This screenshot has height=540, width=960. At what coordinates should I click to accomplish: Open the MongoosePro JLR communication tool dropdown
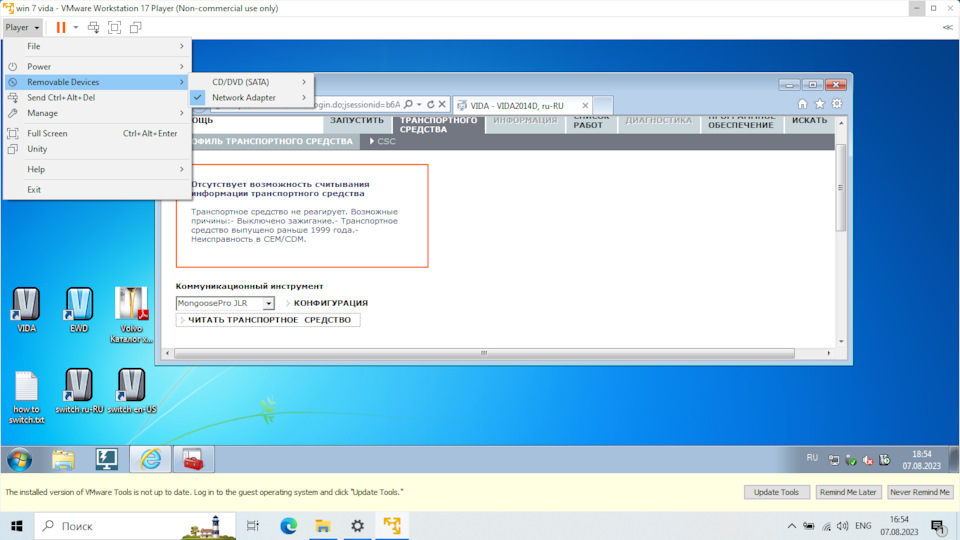[268, 303]
